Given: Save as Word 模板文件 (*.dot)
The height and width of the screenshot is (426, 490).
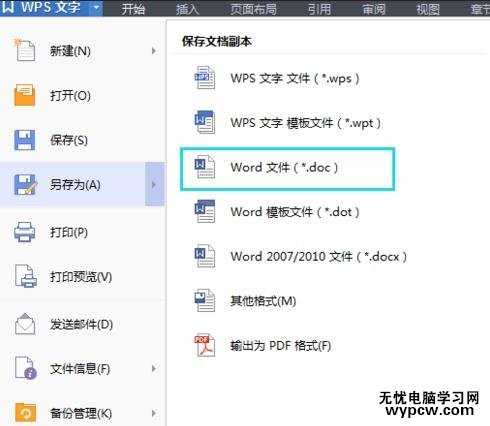Looking at the screenshot, I should [295, 212].
